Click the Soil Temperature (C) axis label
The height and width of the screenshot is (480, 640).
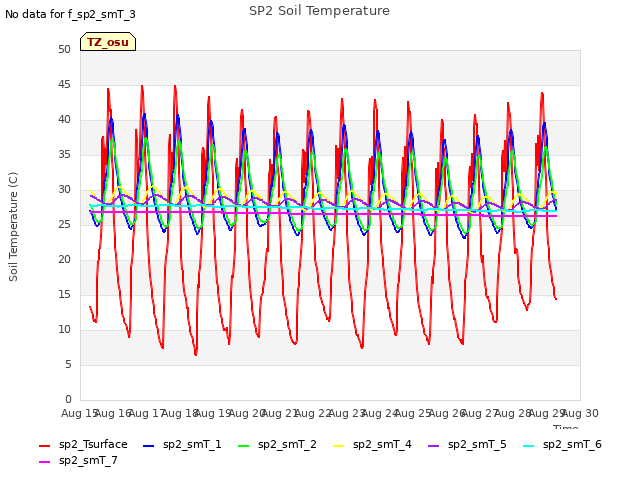pyautogui.click(x=13, y=227)
